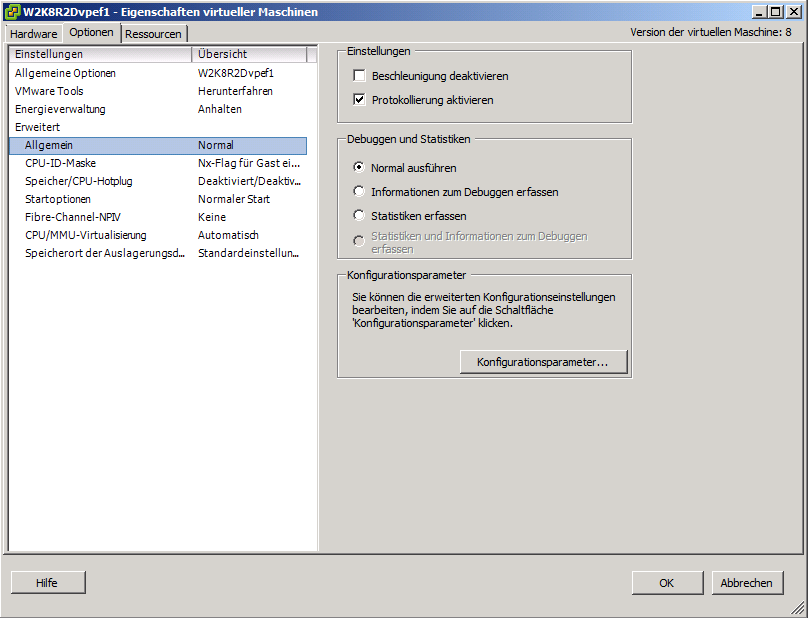Minimize the properties window
Image resolution: width=808 pixels, height=618 pixels.
click(x=760, y=11)
